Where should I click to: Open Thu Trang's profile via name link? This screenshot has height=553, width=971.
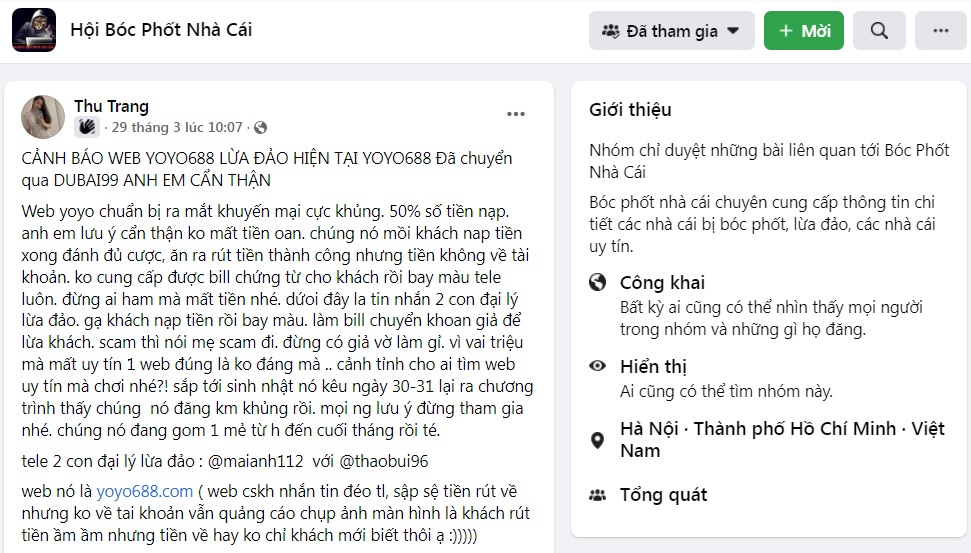(x=111, y=106)
